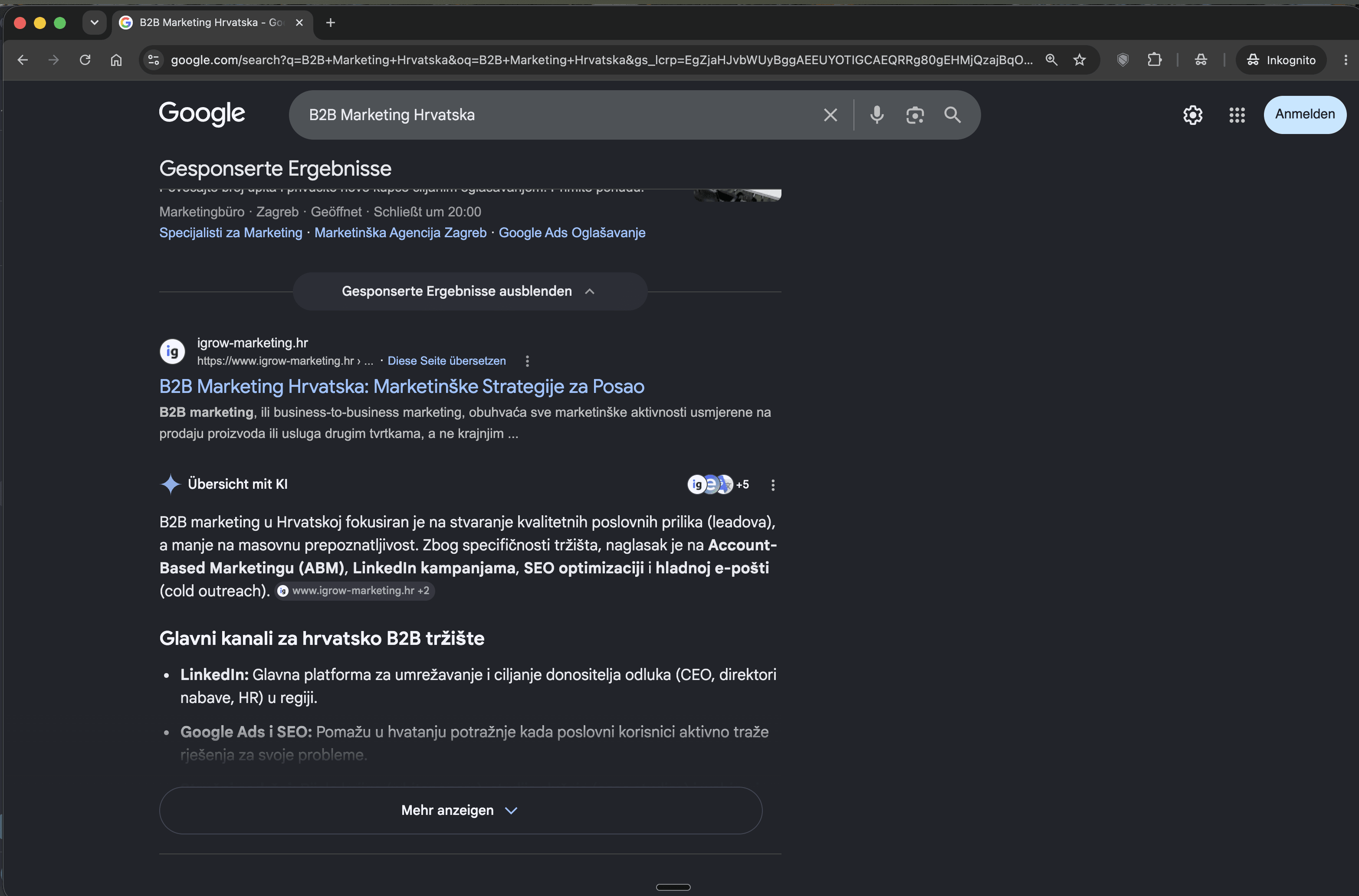This screenshot has height=896, width=1359.
Task: Click the ad thumbnail image
Action: (738, 196)
